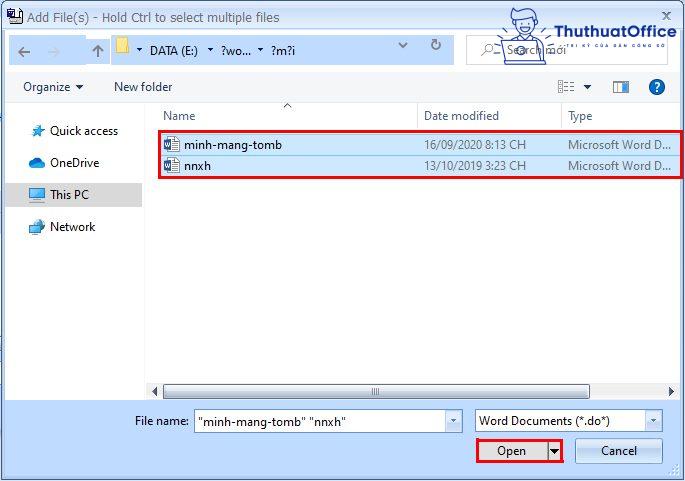This screenshot has height=481, width=685.
Task: Click the Open button
Action: [512, 451]
